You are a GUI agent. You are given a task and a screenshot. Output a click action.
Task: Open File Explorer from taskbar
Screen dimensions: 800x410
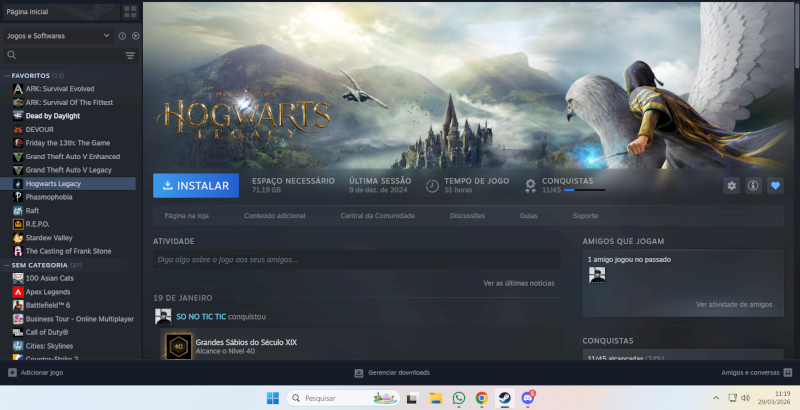pos(435,398)
